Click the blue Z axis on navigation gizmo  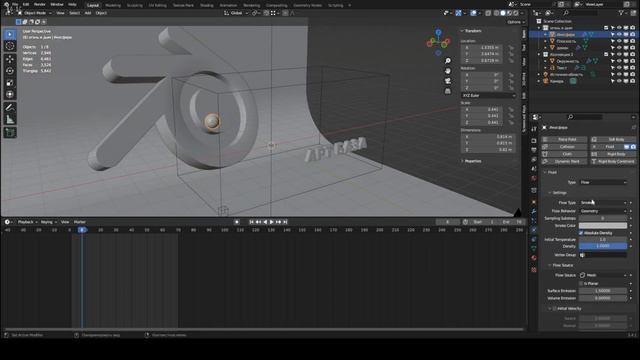click(438, 32)
